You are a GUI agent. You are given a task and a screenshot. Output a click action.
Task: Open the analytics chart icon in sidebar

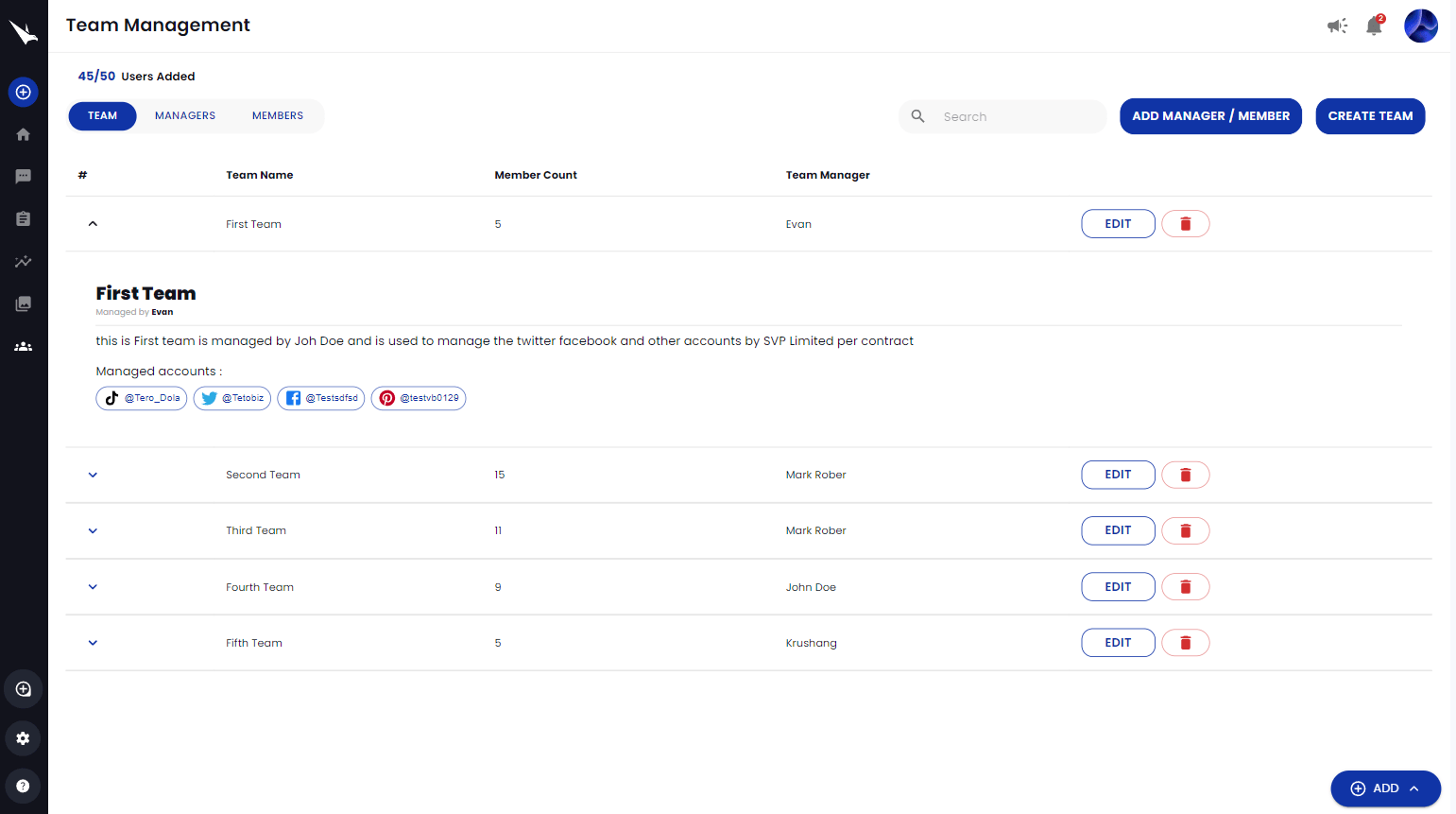(x=24, y=262)
